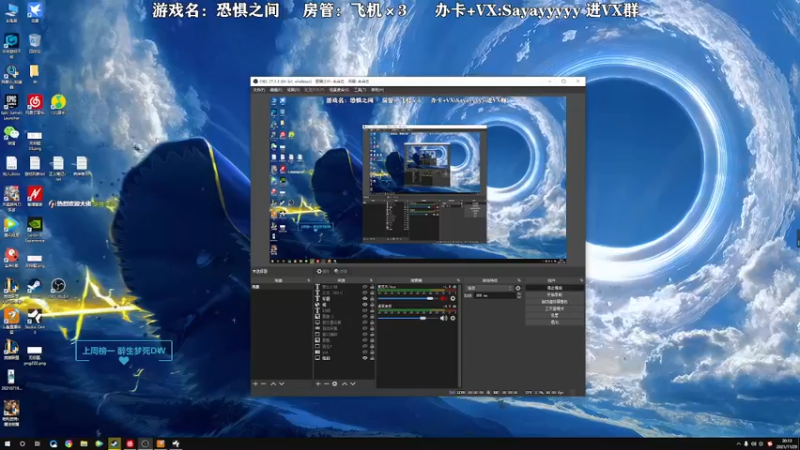Screen dimensions: 800x450
Task: Move the scene down with the Scenes down arrow
Action: pyautogui.click(x=282, y=384)
